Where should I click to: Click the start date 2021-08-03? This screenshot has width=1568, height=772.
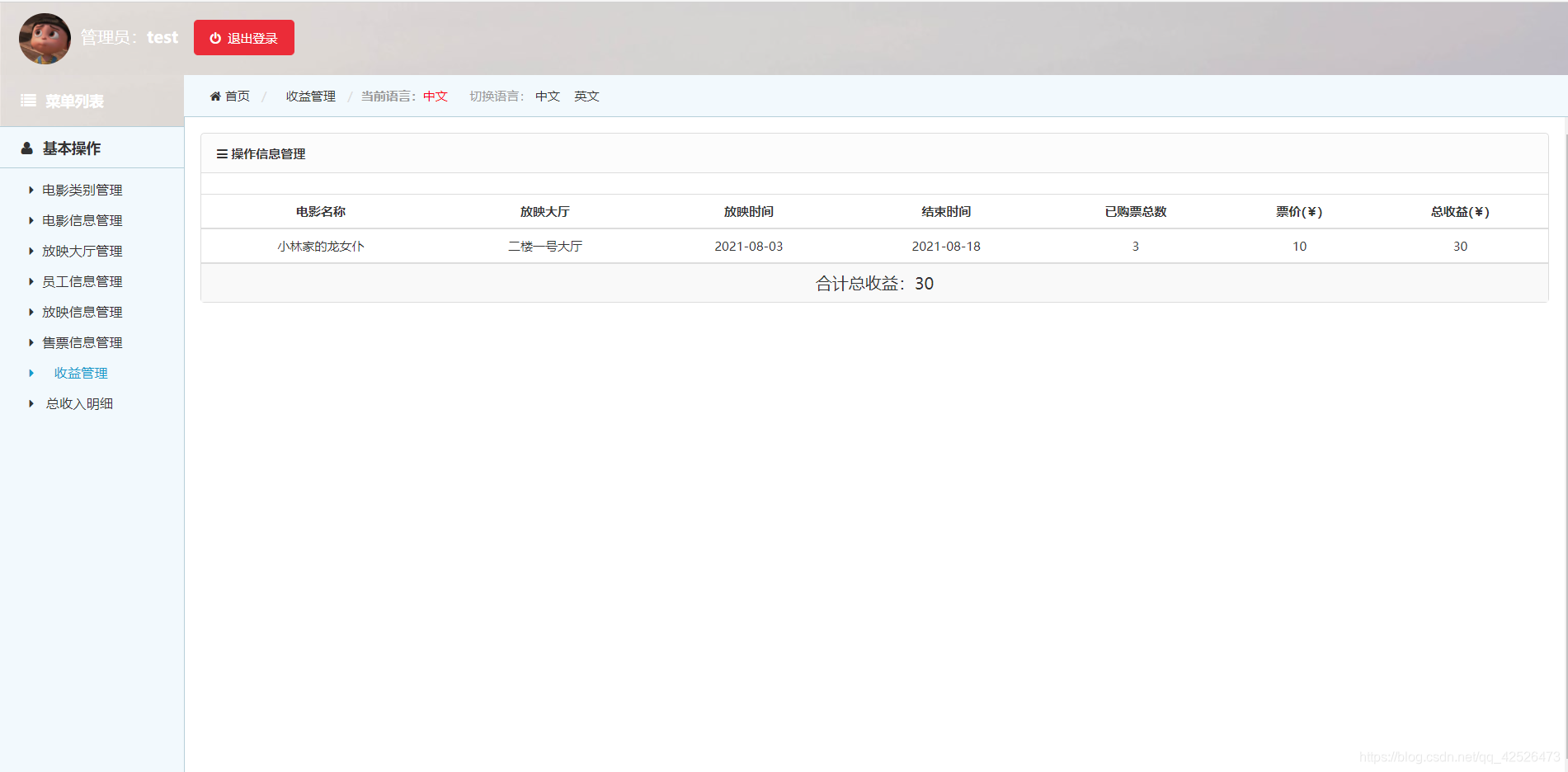[x=749, y=247]
